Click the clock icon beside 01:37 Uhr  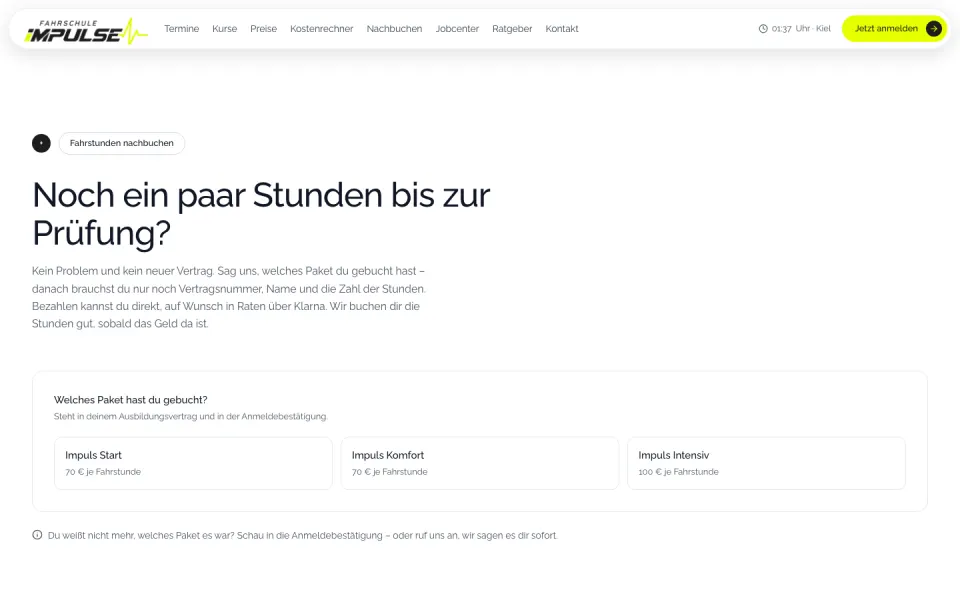click(x=763, y=29)
